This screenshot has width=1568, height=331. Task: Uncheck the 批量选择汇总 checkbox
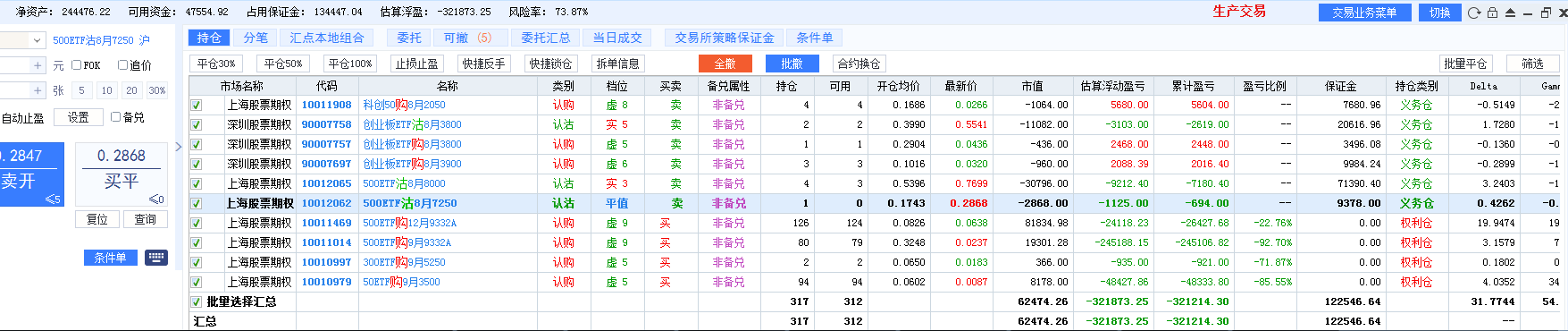click(196, 301)
